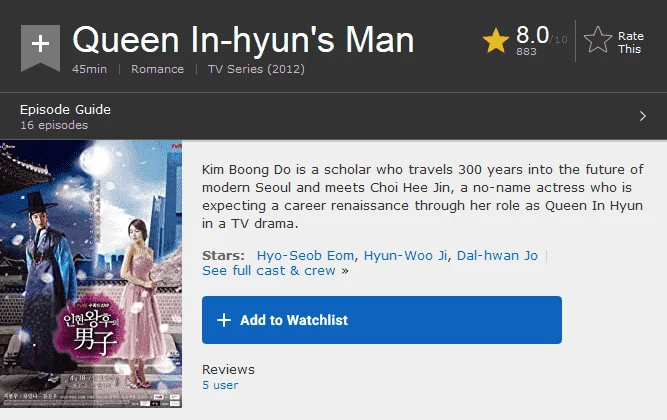Viewport: 667px width, 420px height.
Task: Open Hyo-Seob Eom's profile link
Action: [305, 255]
